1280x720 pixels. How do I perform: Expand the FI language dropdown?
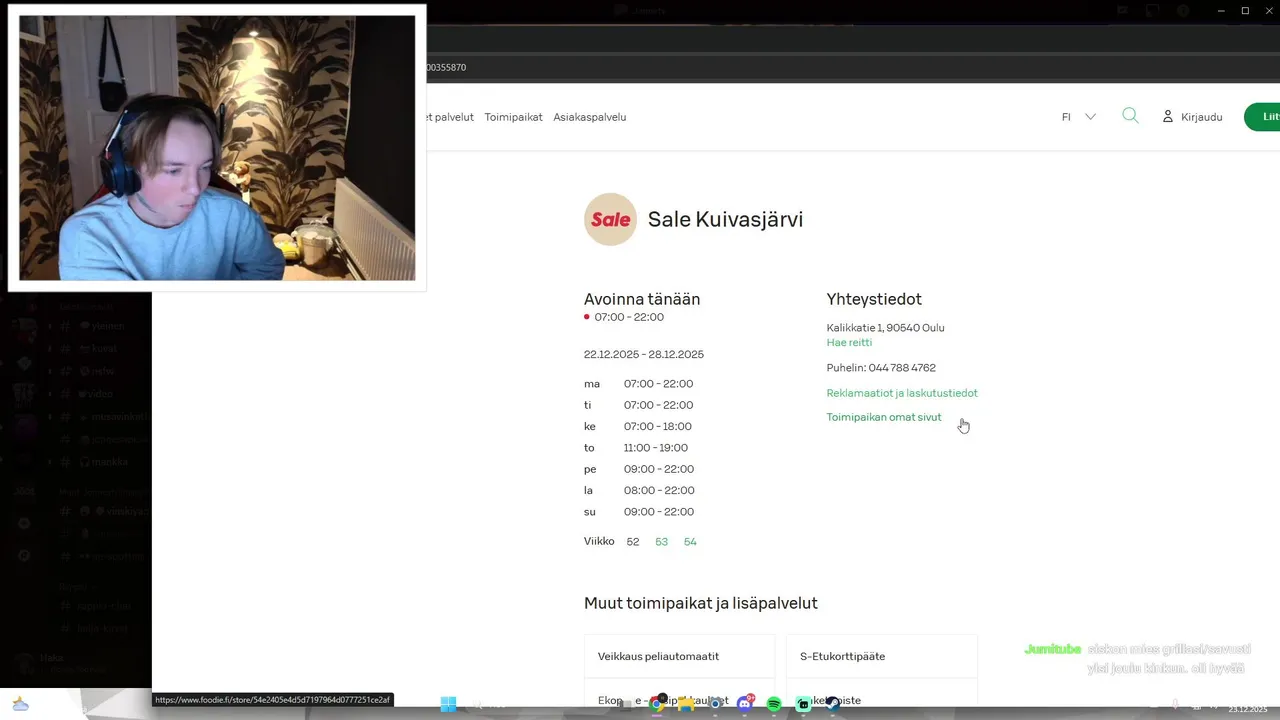(x=1079, y=117)
